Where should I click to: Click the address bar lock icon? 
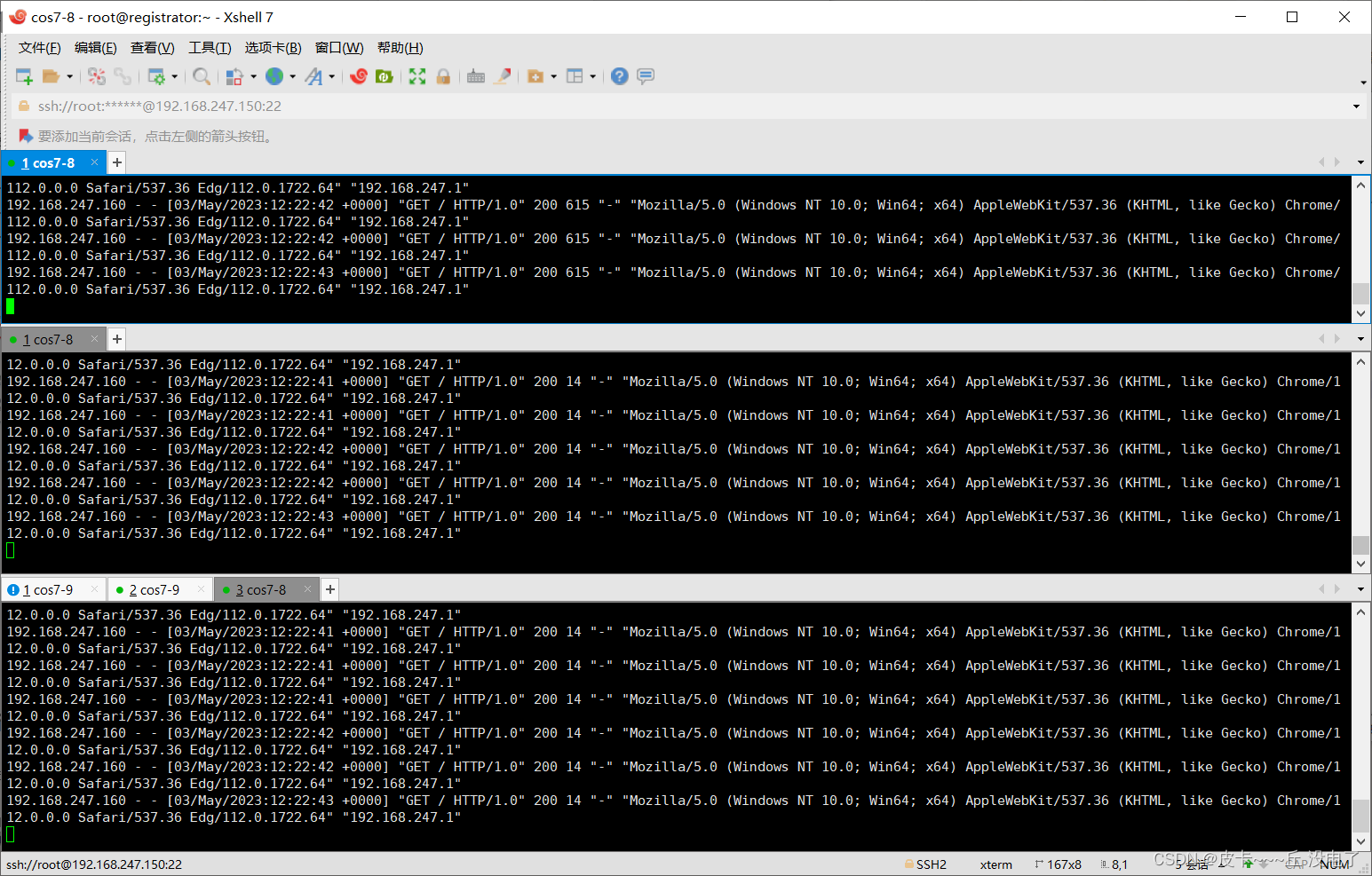25,106
